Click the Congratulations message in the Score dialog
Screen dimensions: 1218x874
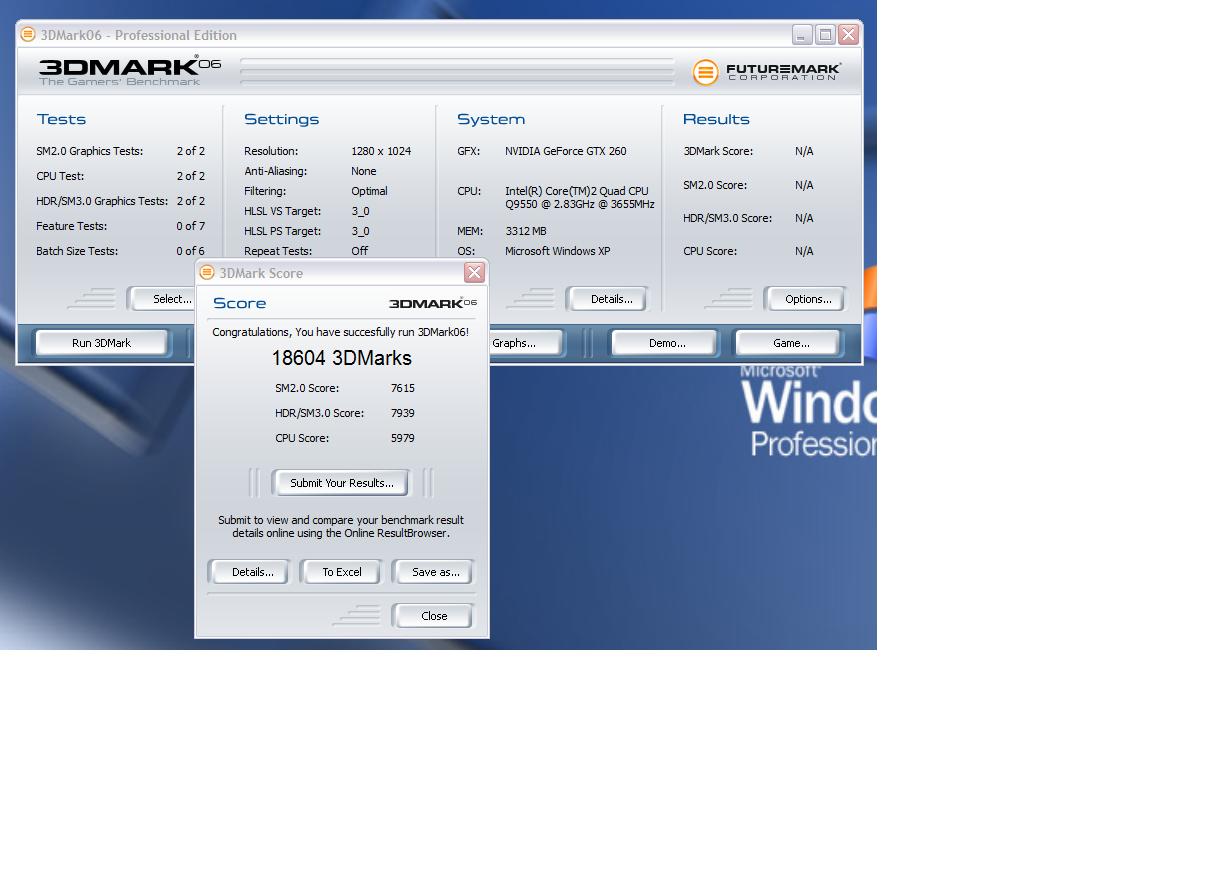point(340,332)
